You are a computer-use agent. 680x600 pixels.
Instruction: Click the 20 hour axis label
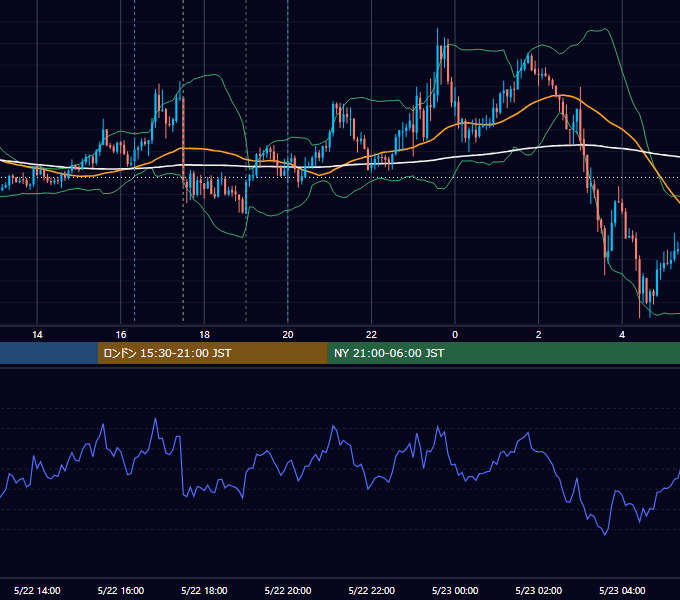coord(288,335)
